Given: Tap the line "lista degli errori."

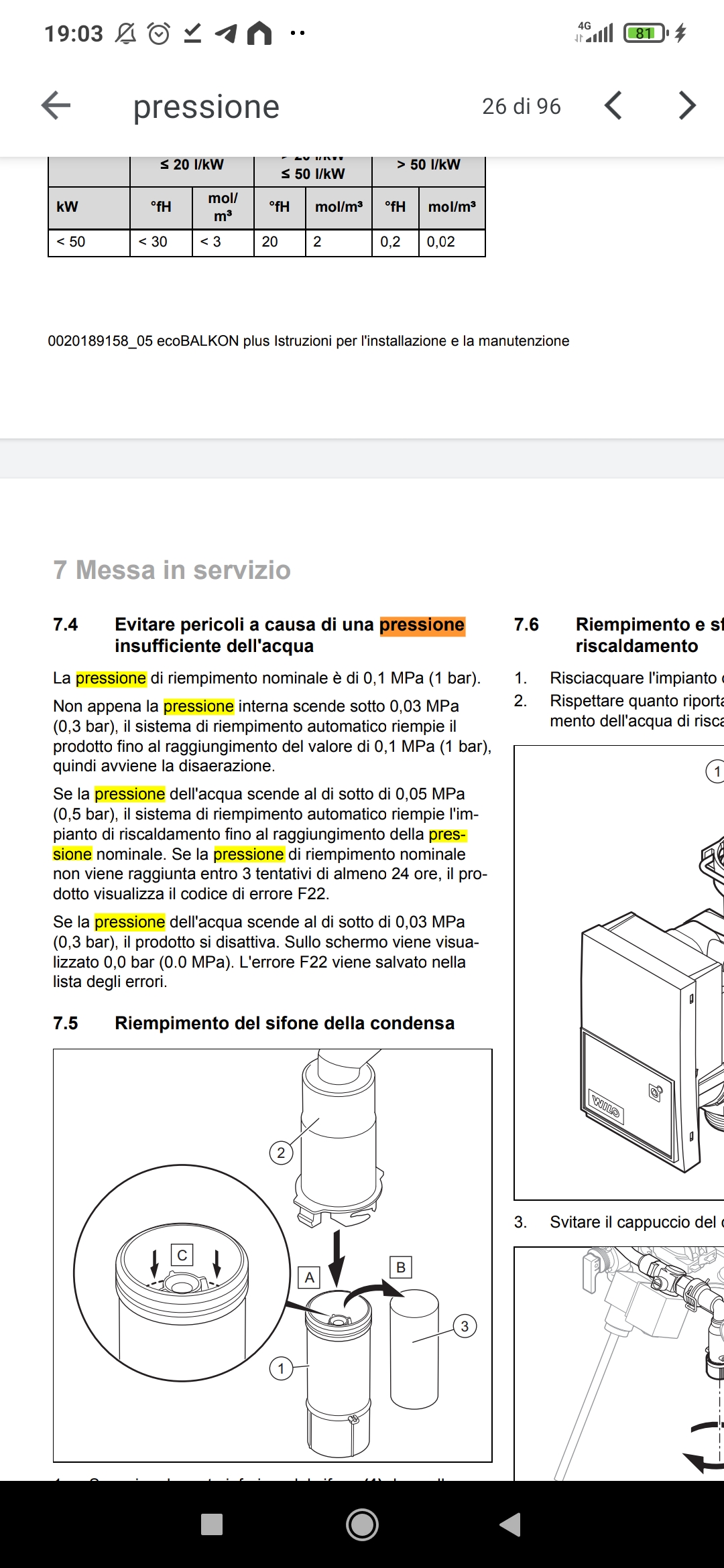Looking at the screenshot, I should point(111,982).
